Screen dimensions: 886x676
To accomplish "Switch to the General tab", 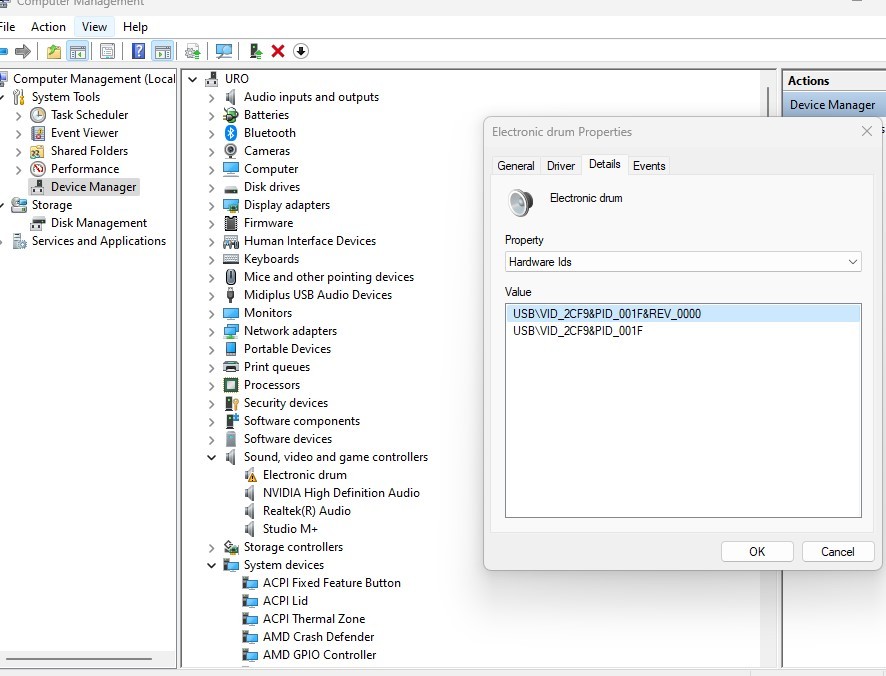I will [x=515, y=166].
